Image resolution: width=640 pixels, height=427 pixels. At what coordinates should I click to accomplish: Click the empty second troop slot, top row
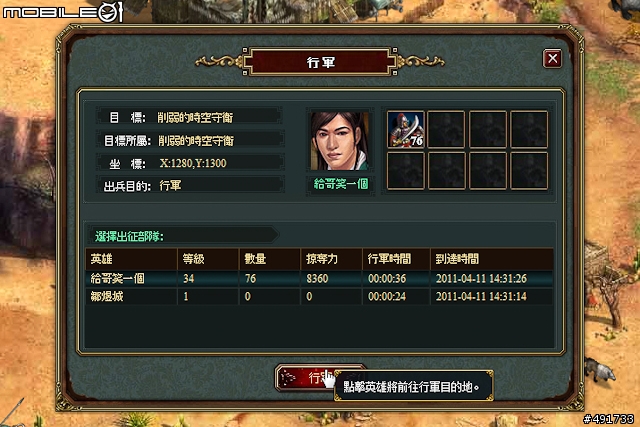447,129
